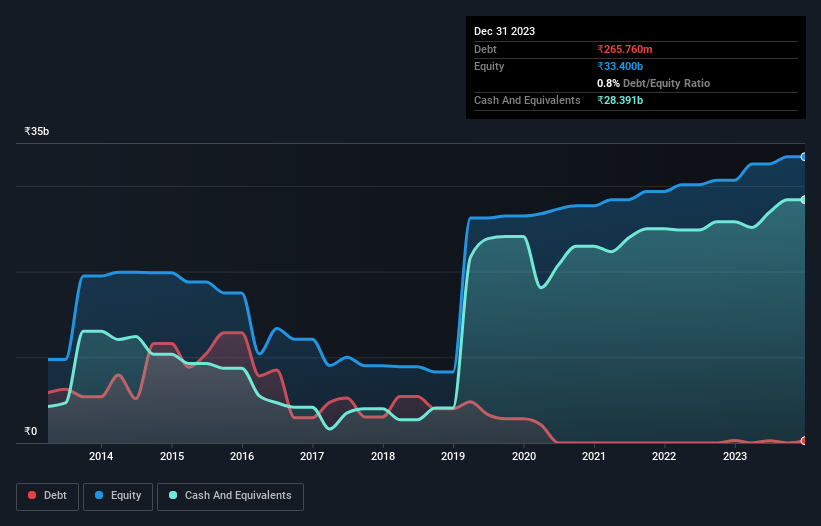821x526 pixels.
Task: Click the ₹33.400b equity value
Action: [x=620, y=66]
